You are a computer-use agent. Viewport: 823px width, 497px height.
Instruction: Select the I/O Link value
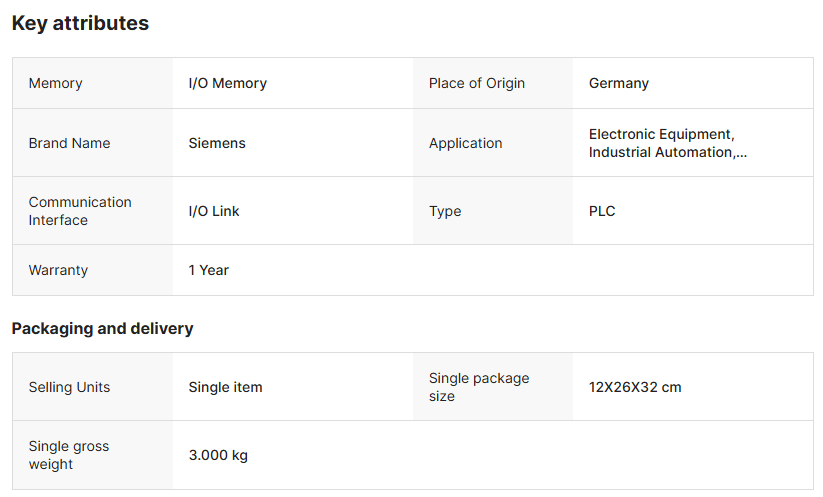[213, 211]
